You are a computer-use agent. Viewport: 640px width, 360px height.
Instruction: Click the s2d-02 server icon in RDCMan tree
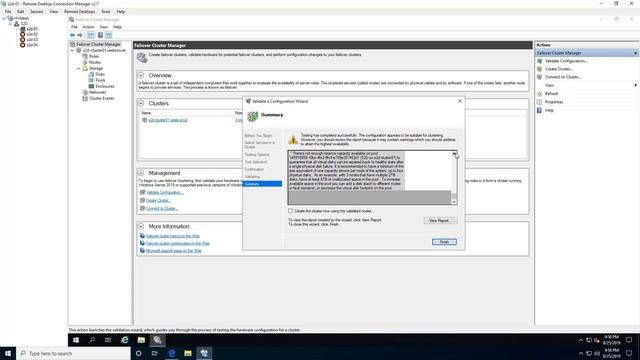point(22,34)
